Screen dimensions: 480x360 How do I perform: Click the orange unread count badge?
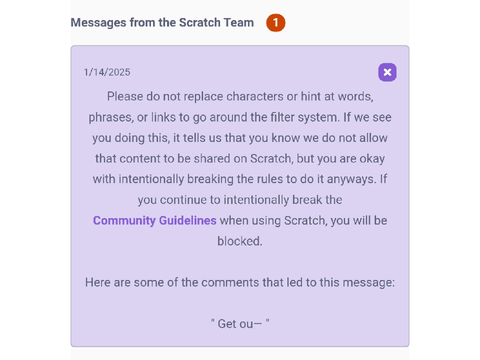tap(276, 23)
